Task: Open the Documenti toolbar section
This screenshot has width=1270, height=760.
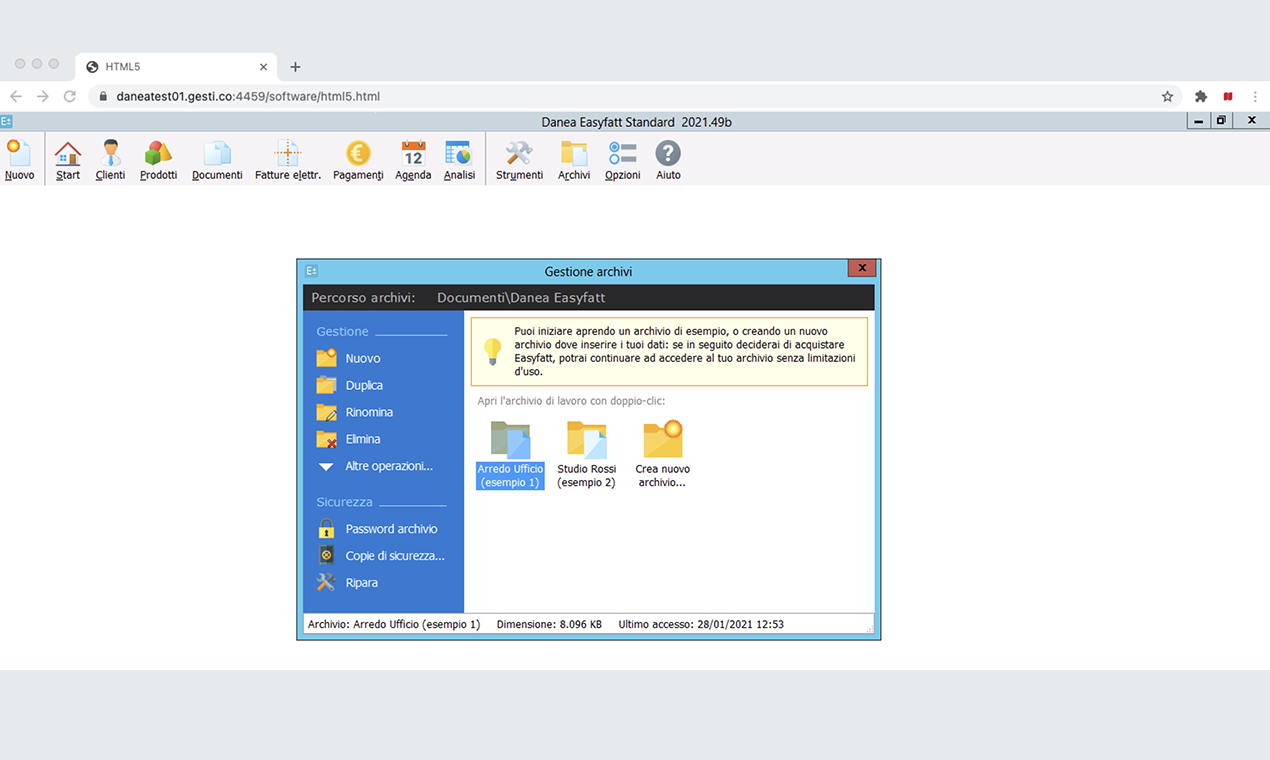Action: (x=216, y=158)
